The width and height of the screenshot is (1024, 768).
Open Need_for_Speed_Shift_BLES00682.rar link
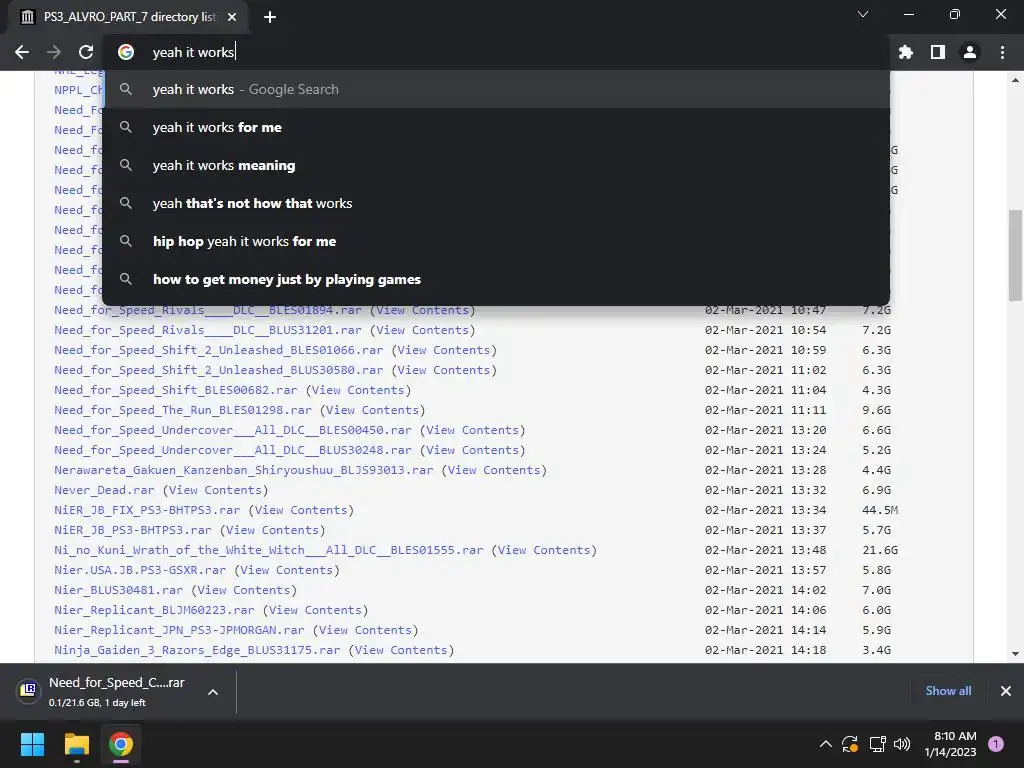176,390
